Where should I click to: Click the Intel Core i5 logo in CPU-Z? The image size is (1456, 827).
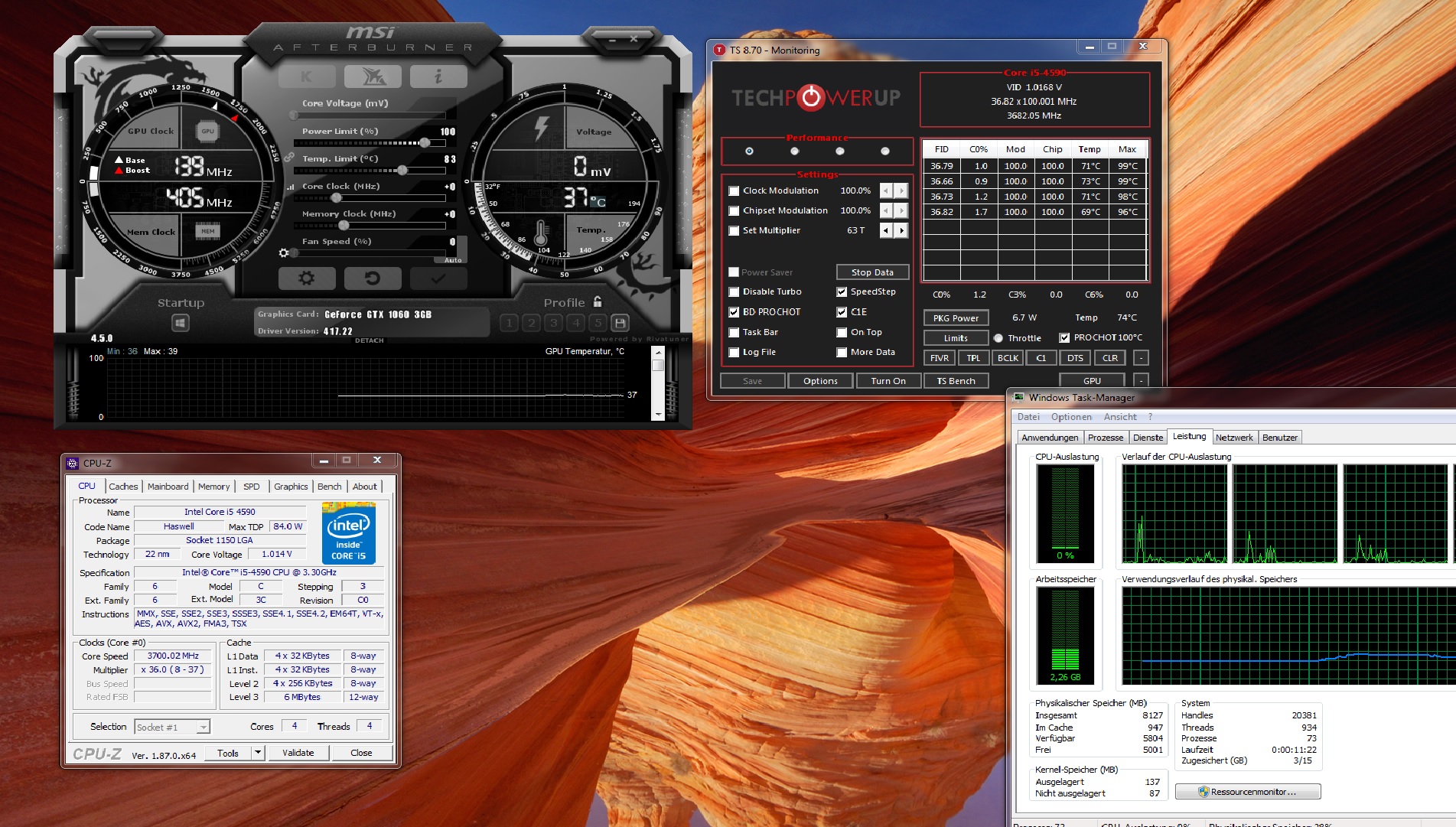pyautogui.click(x=349, y=533)
